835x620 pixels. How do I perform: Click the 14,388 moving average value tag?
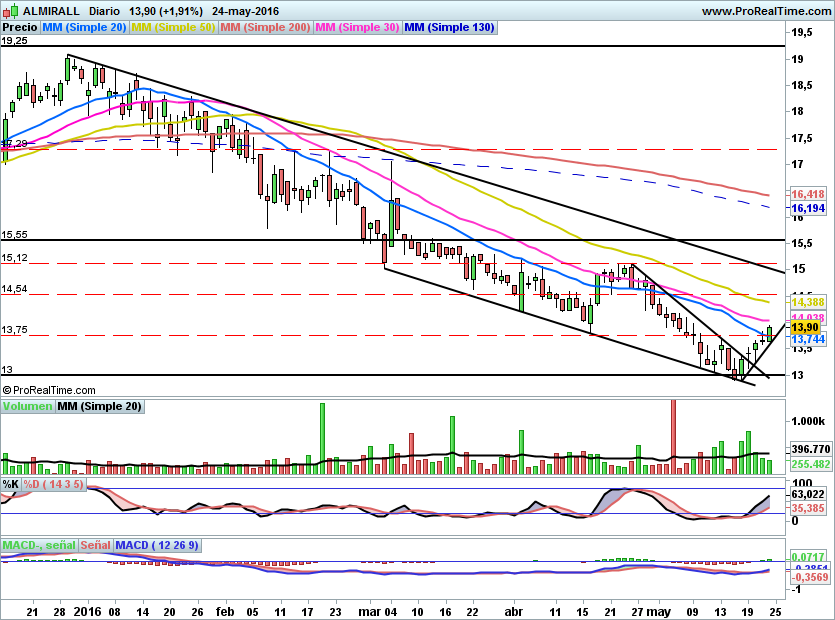coord(808,302)
